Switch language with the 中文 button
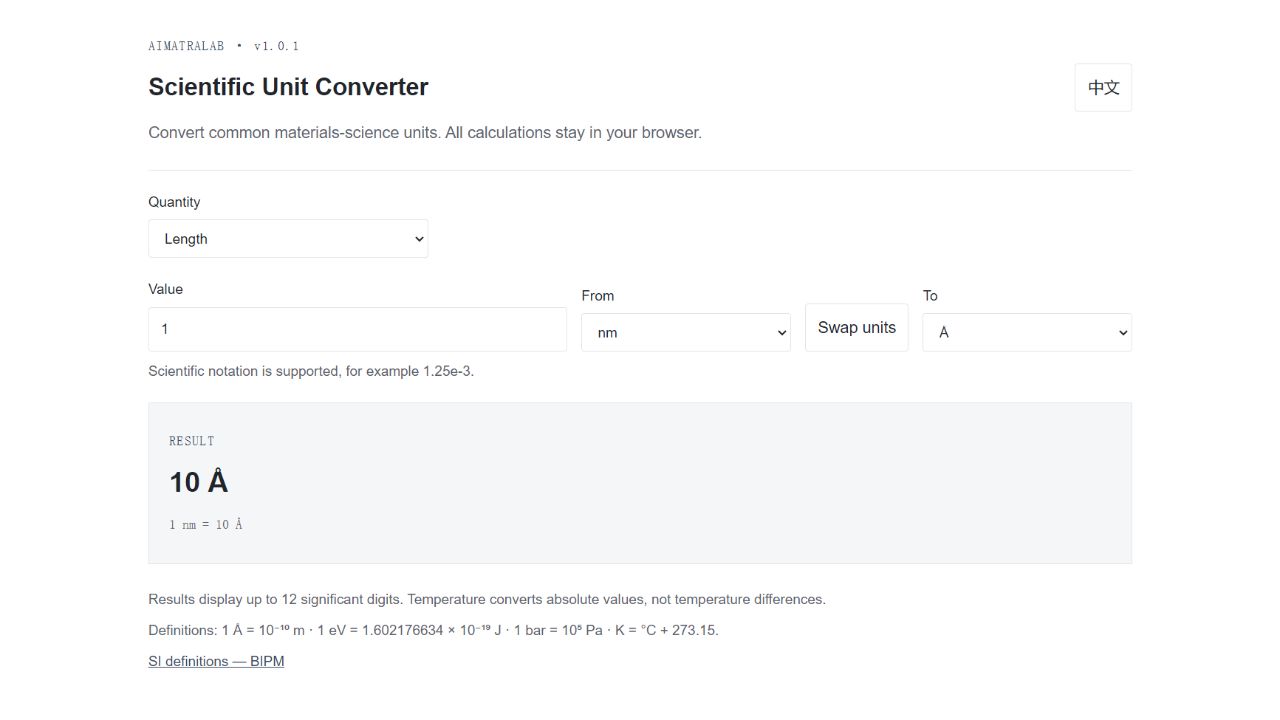This screenshot has width=1280, height=720. (x=1103, y=88)
